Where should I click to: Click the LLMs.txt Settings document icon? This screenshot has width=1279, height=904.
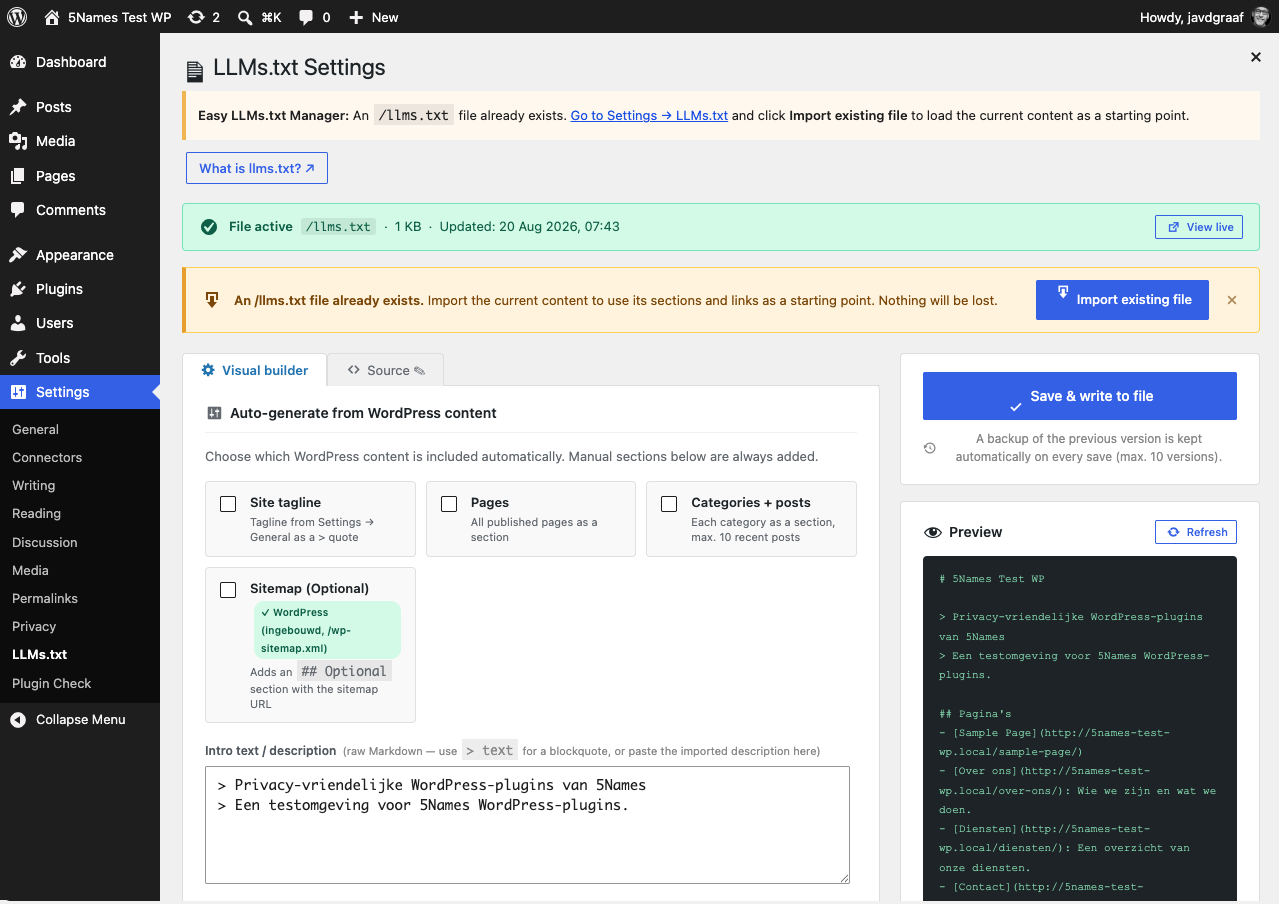click(195, 72)
